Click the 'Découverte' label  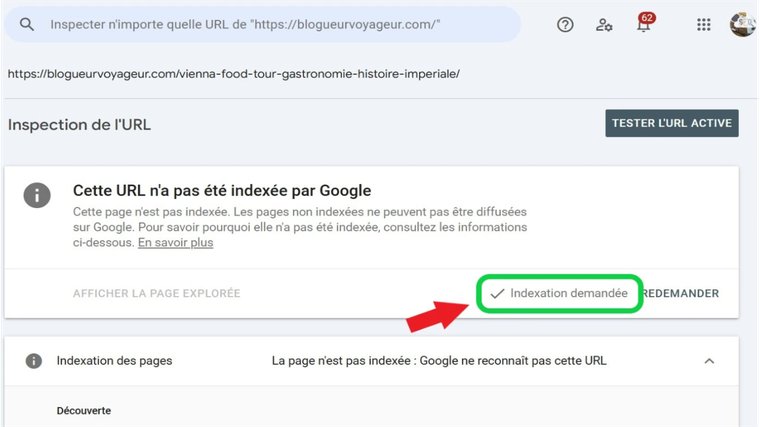(x=84, y=411)
